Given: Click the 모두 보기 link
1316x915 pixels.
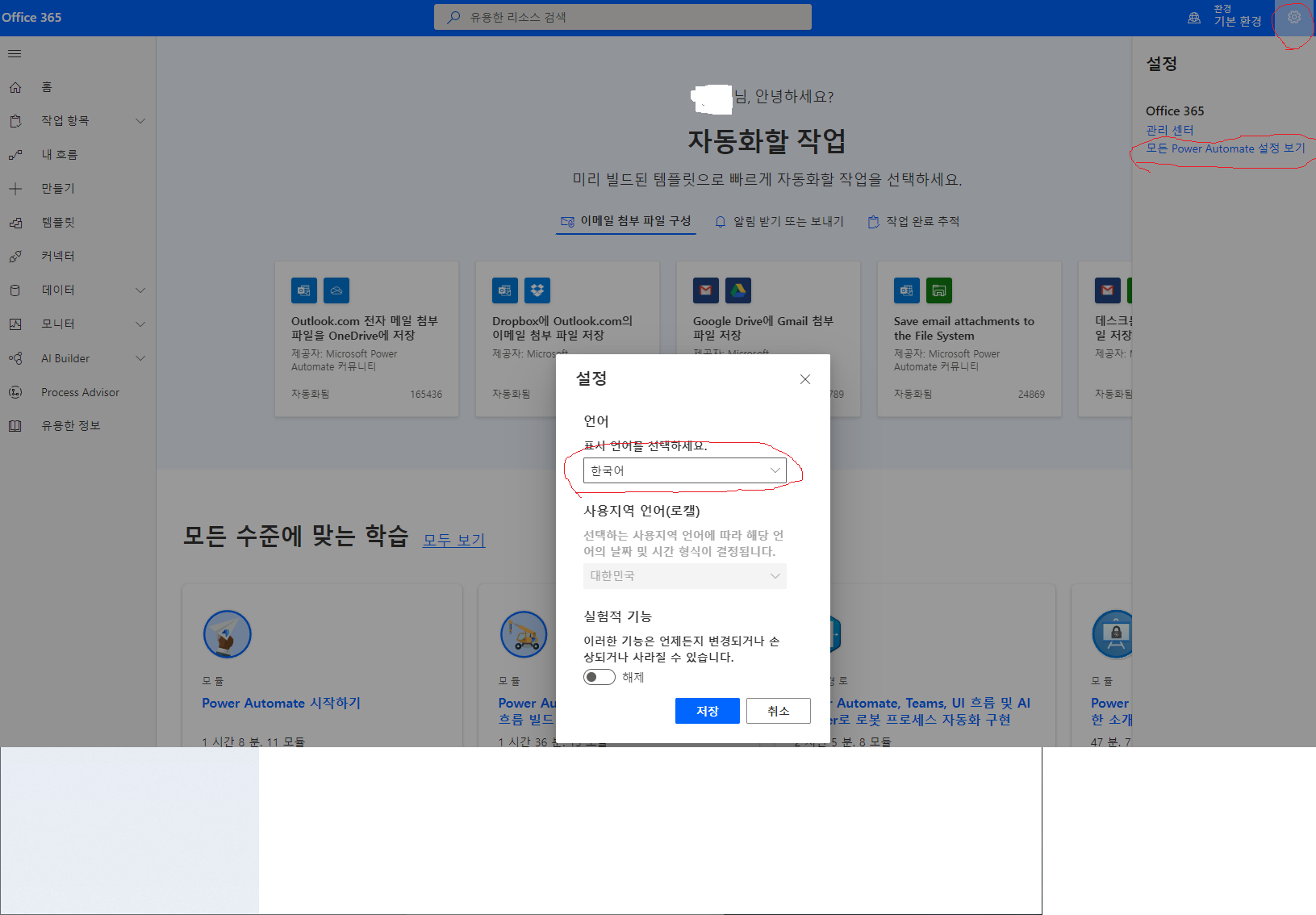Looking at the screenshot, I should 454,541.
